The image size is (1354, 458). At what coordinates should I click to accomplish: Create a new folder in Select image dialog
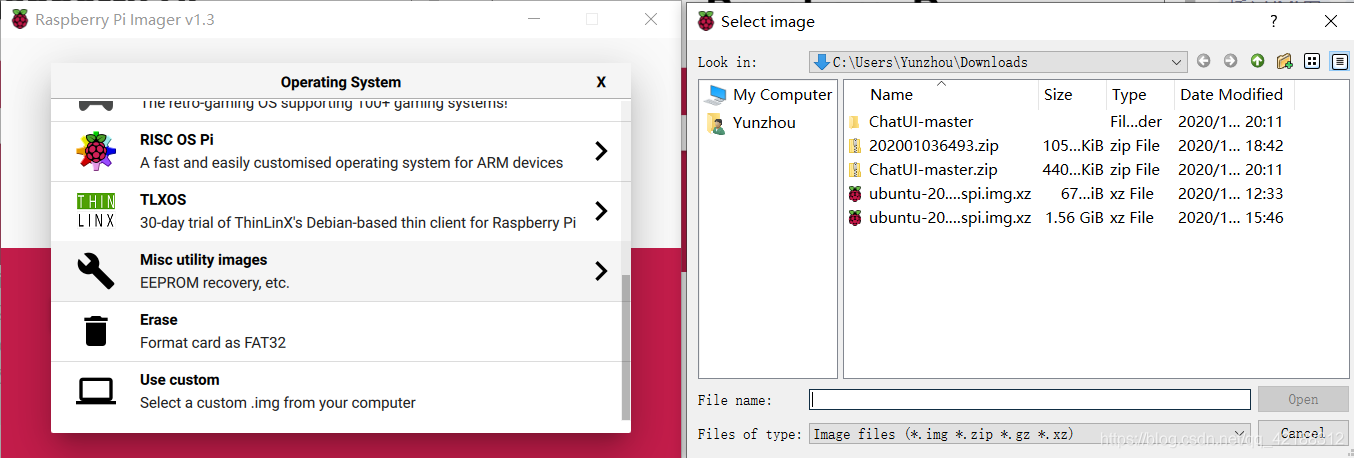(1285, 61)
